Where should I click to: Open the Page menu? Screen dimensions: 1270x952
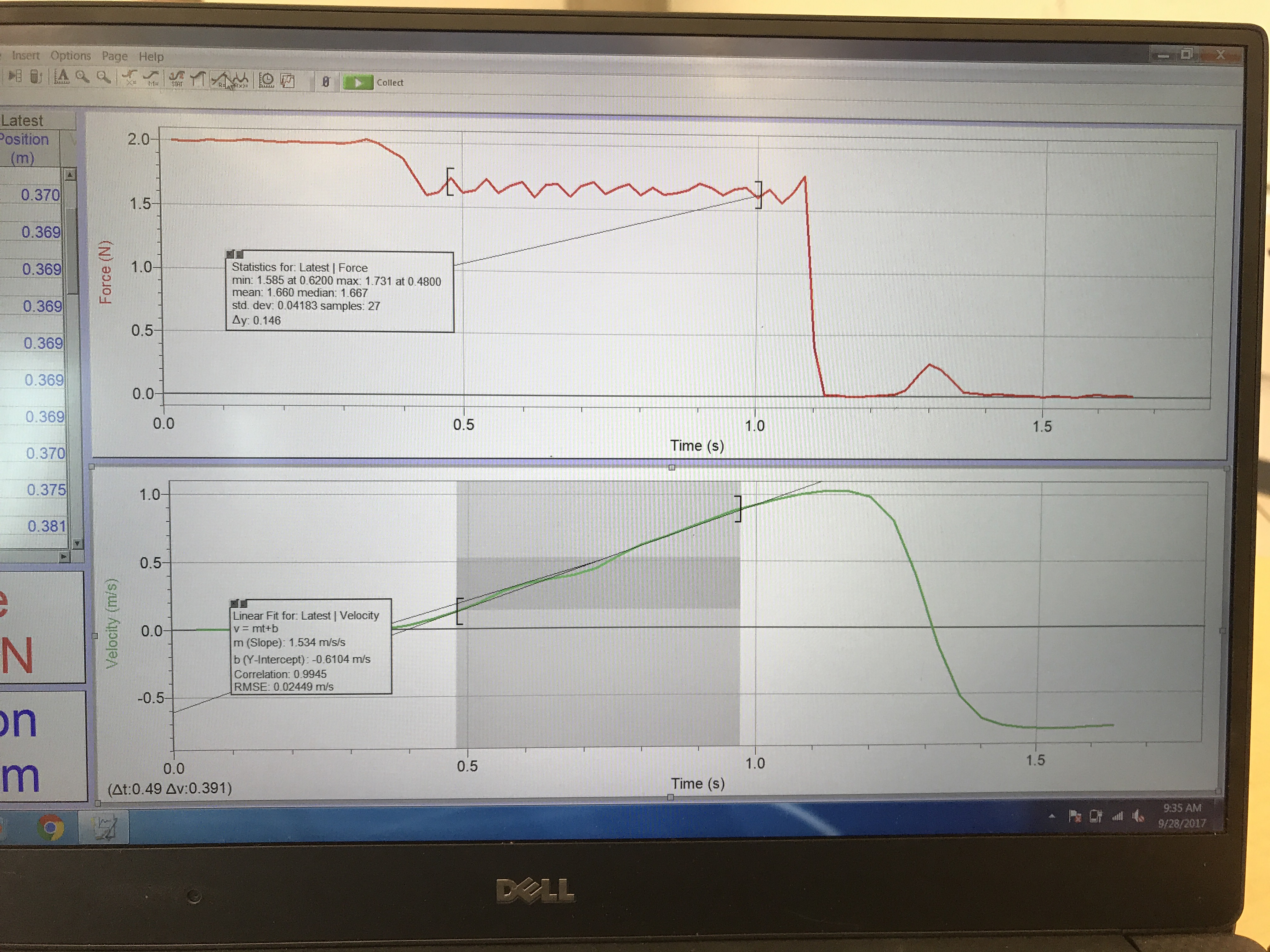coord(114,56)
